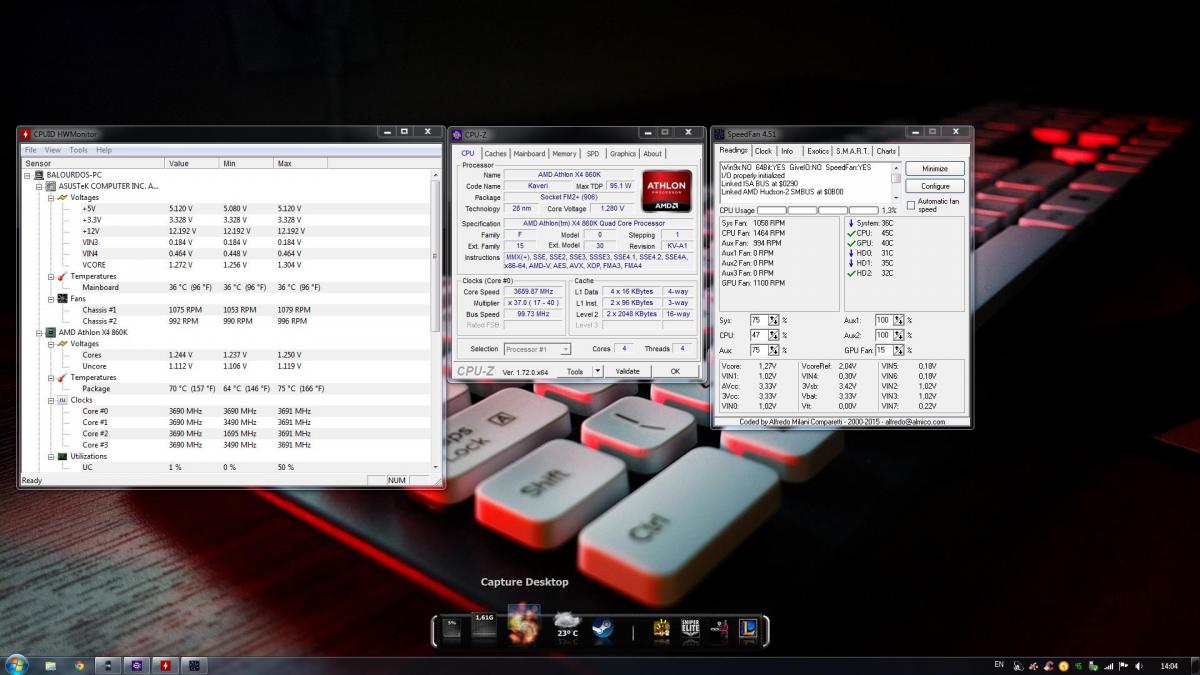
Task: Click the HD2 temperature checkmark in SpeedFan
Action: pos(851,273)
